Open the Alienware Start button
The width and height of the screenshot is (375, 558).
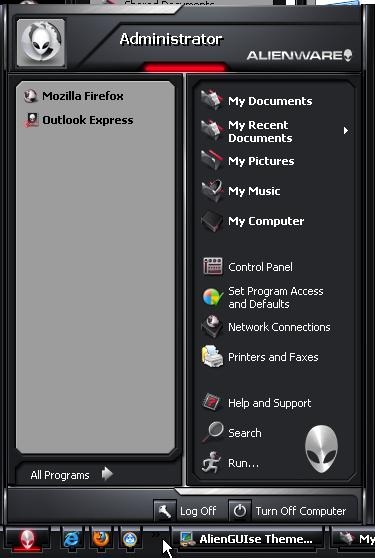[x=27, y=539]
